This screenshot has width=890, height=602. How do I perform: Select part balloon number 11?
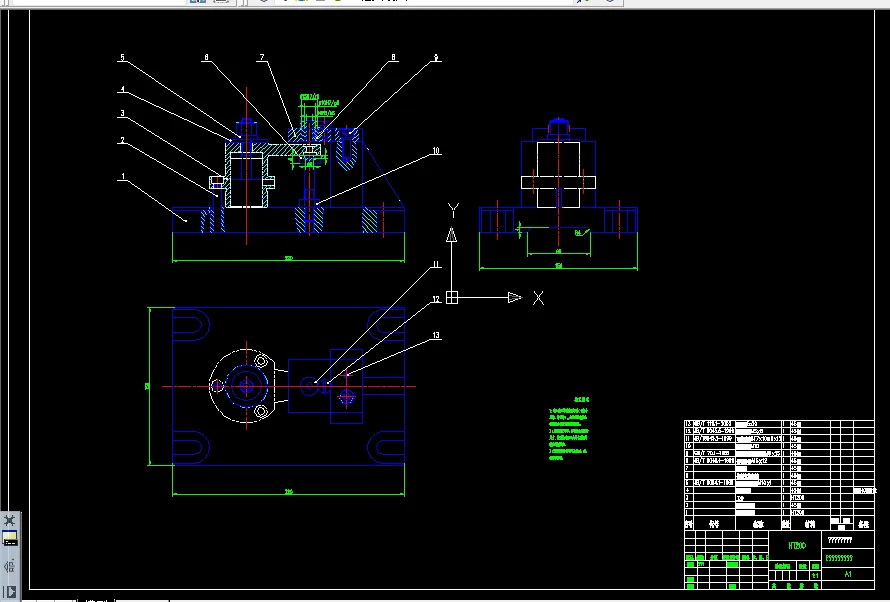click(x=436, y=264)
